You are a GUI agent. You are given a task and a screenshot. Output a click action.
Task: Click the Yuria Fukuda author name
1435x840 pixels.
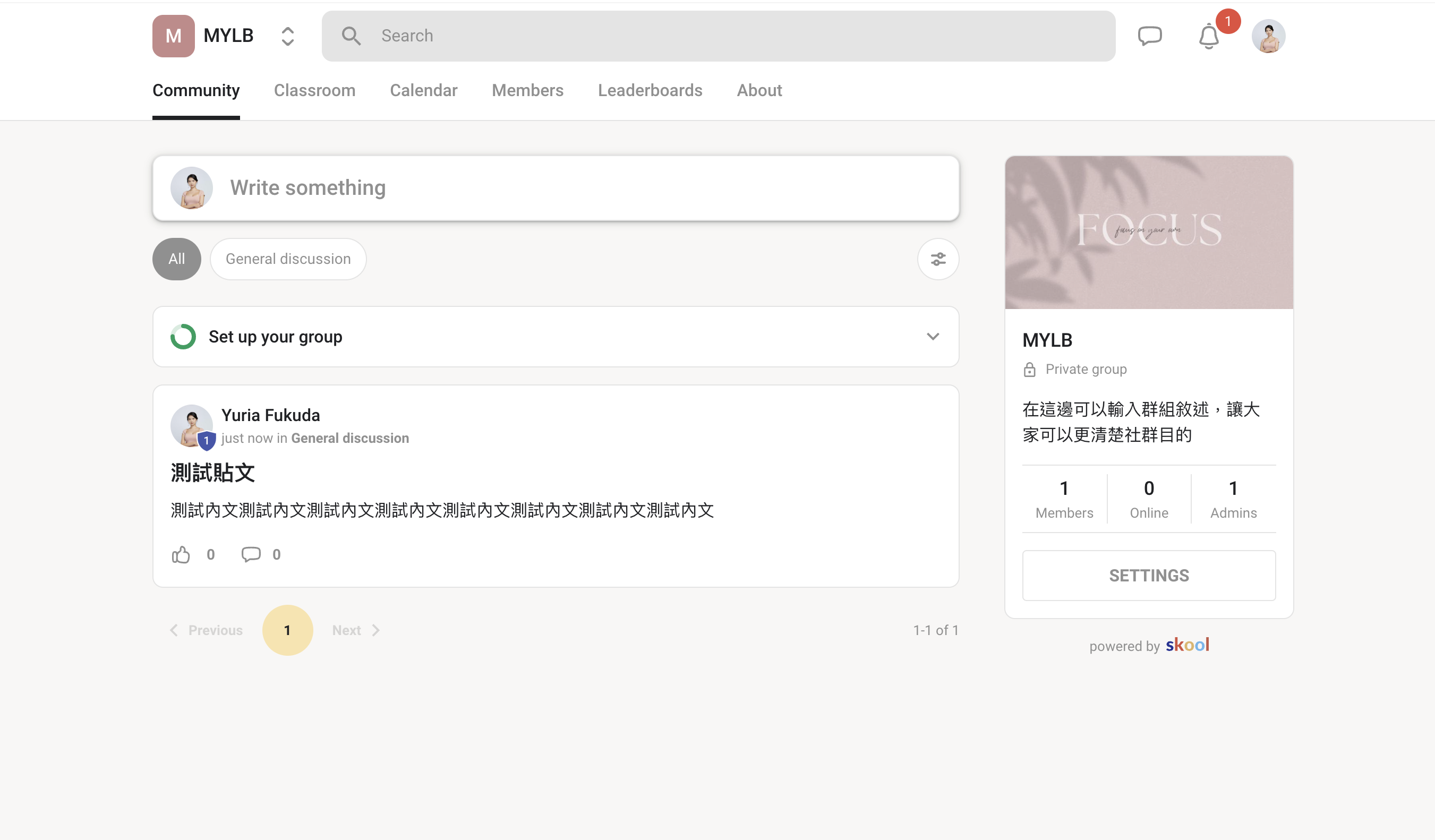pos(270,415)
